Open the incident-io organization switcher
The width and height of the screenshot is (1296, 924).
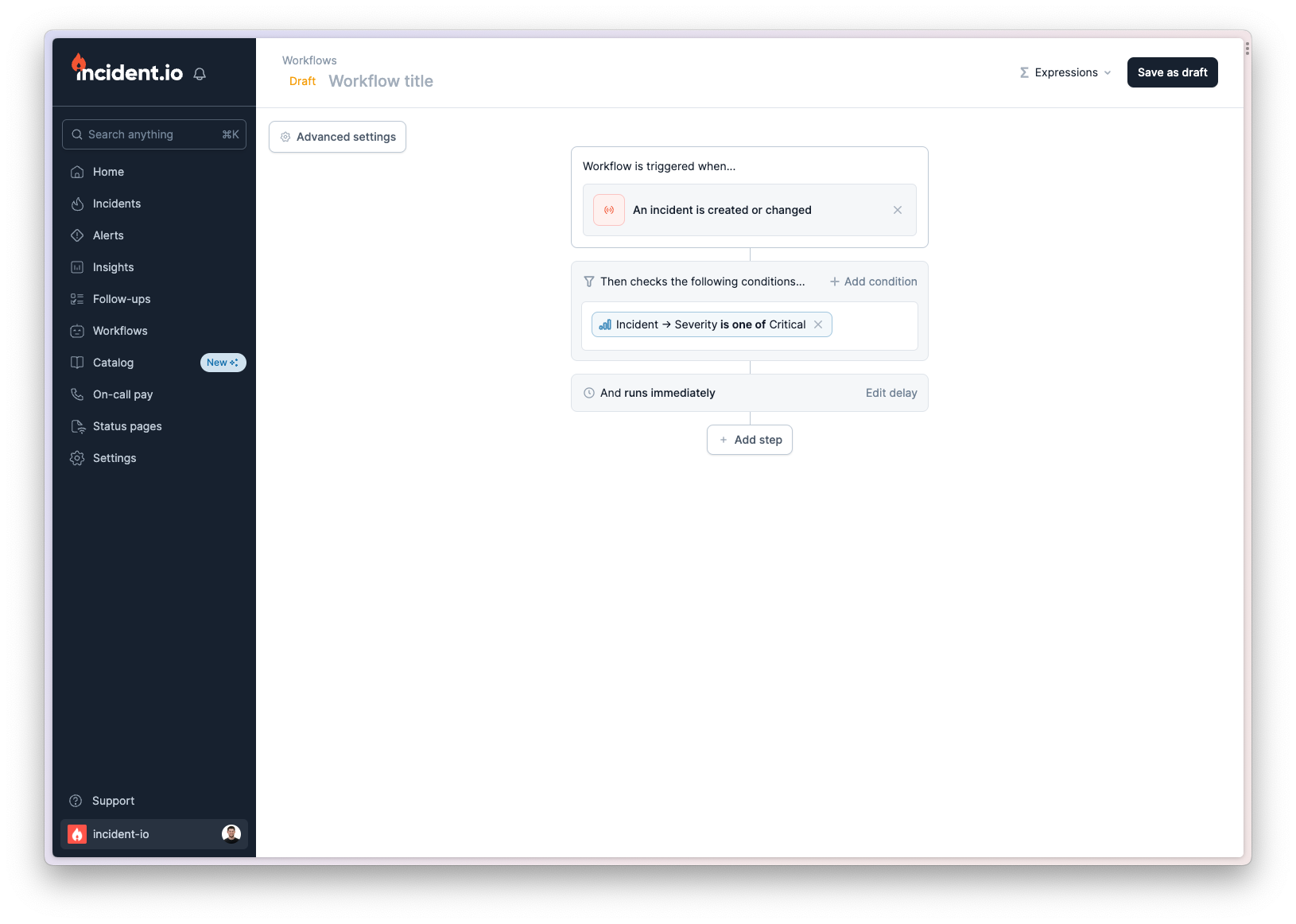tap(154, 834)
